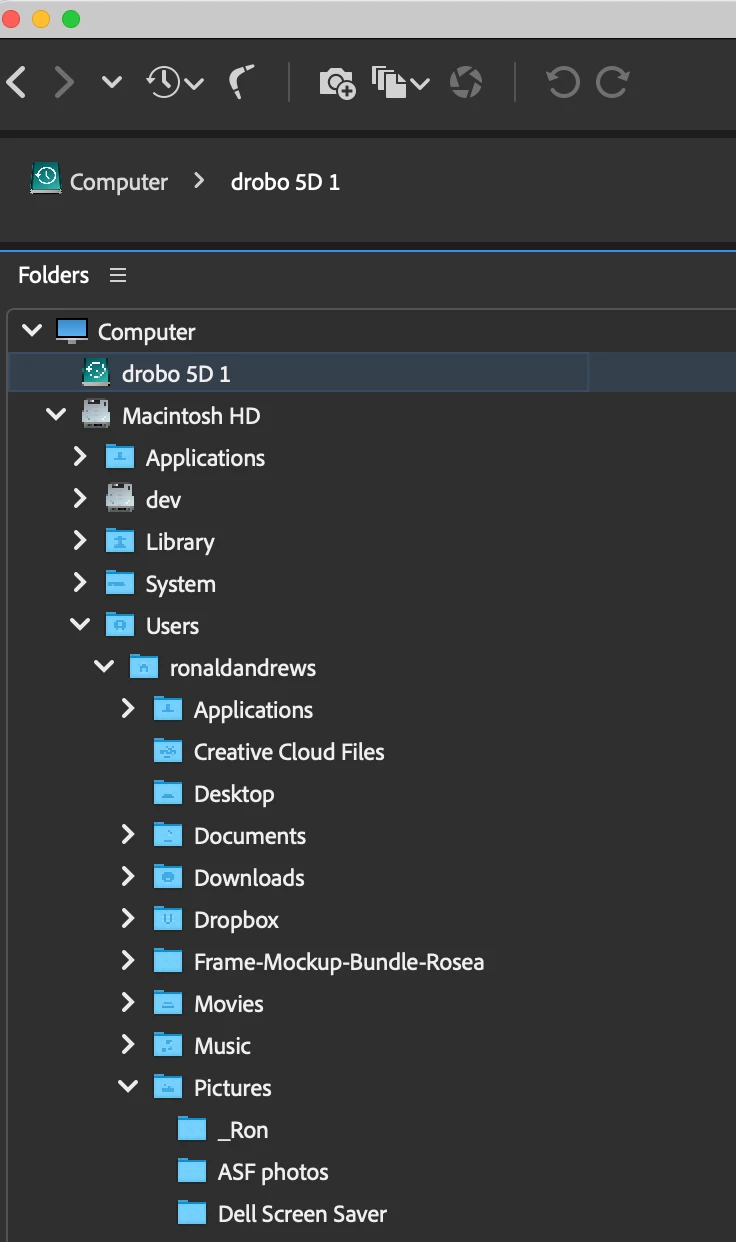736x1242 pixels.
Task: Click the Creative Cloud Files folder icon
Action: tap(168, 751)
